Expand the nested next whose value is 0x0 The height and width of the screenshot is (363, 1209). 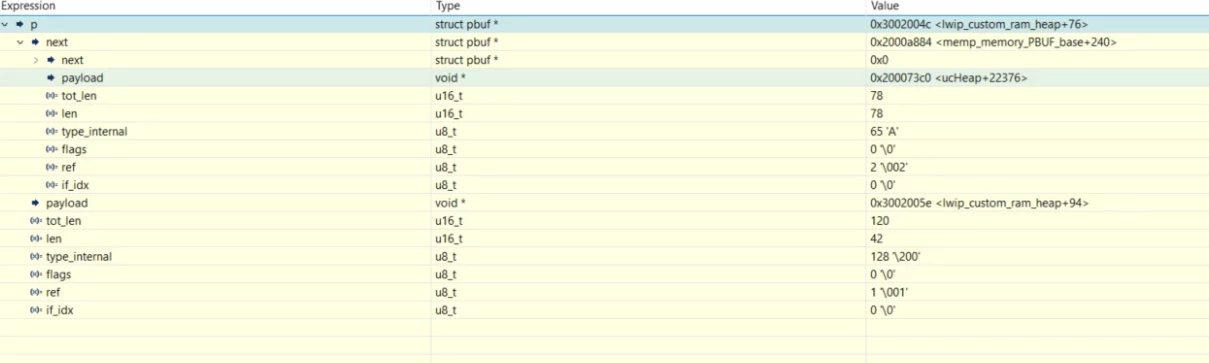36,60
